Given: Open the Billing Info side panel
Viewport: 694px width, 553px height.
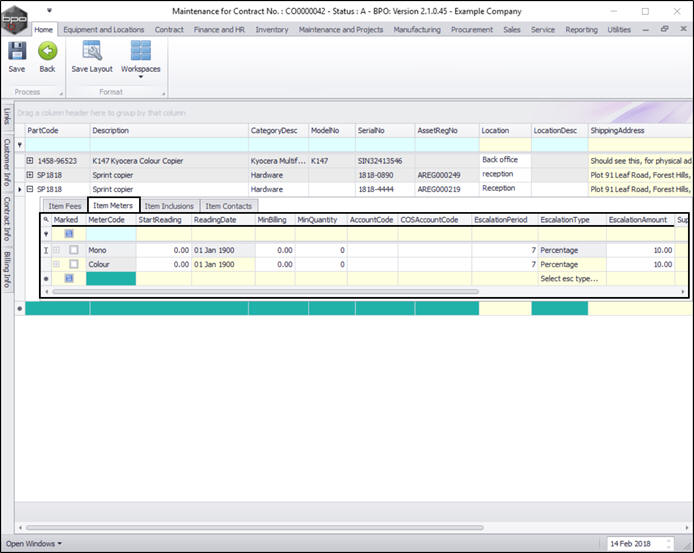Looking at the screenshot, I should [x=6, y=269].
